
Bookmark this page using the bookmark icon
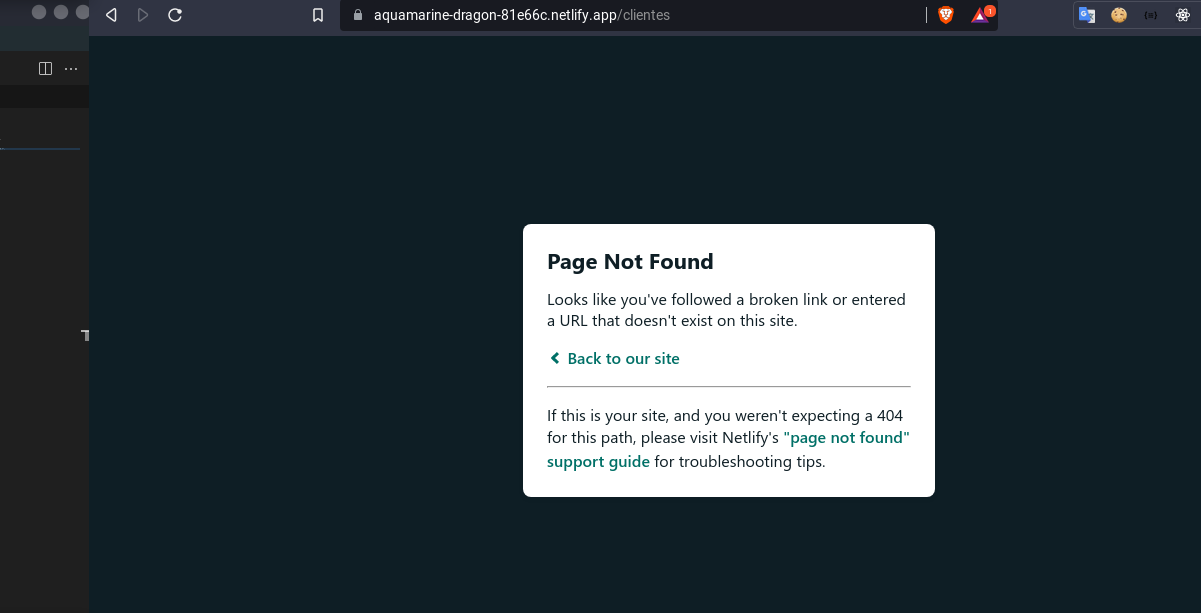[318, 15]
